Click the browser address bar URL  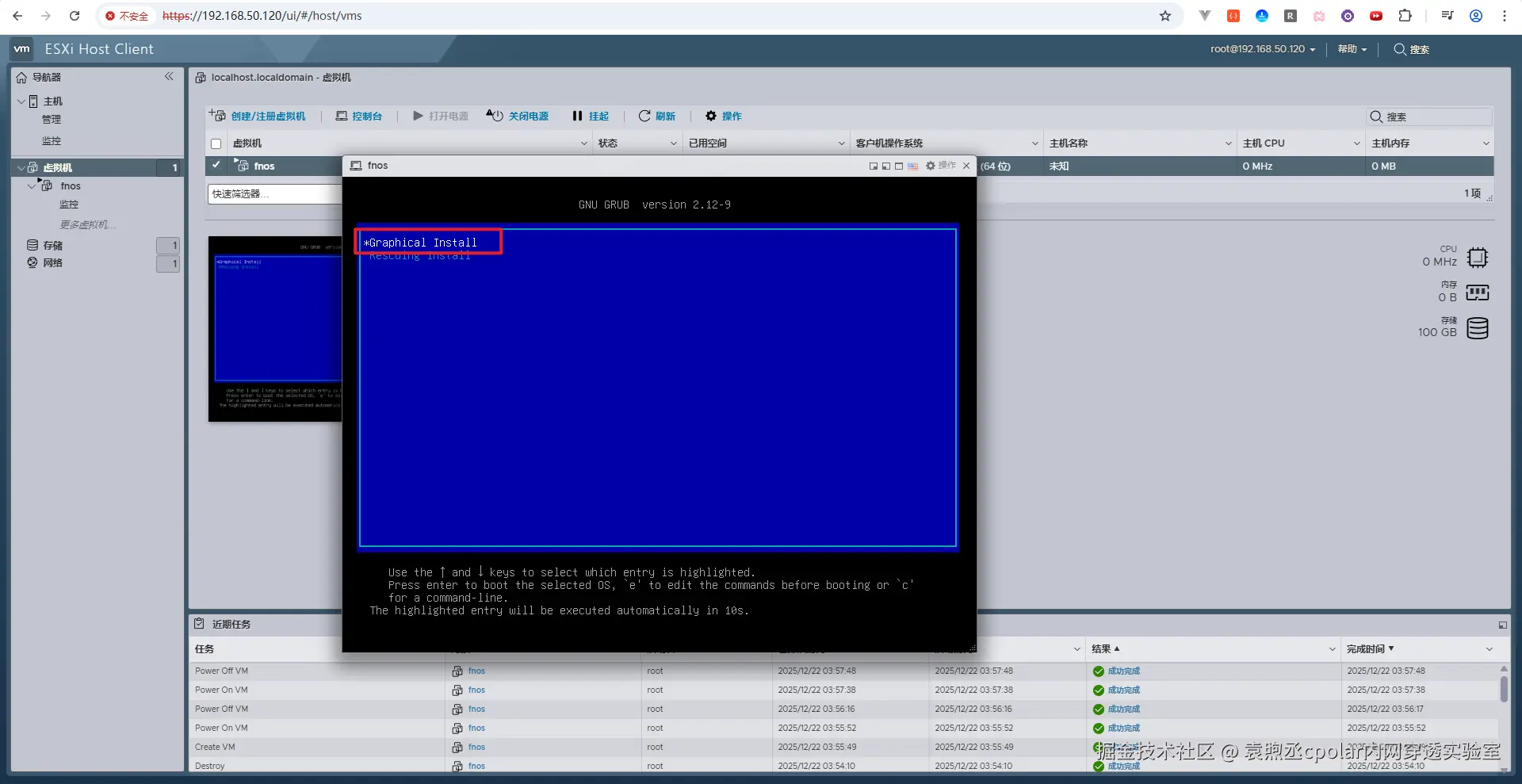(x=262, y=16)
